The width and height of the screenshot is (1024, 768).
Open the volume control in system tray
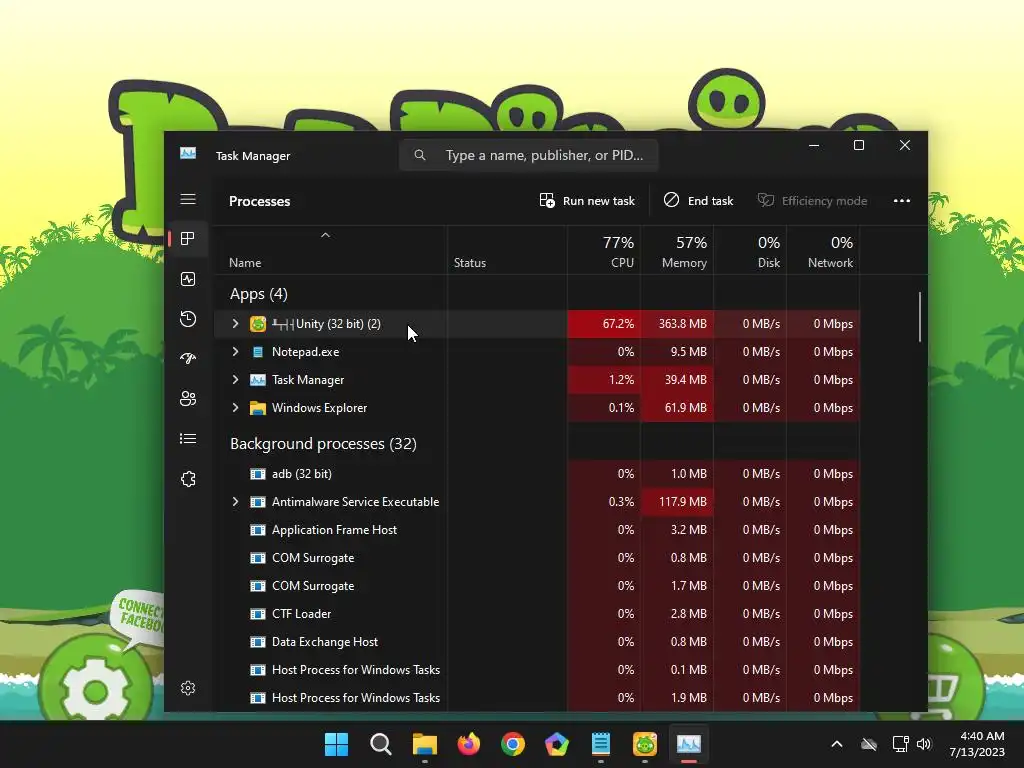[924, 744]
